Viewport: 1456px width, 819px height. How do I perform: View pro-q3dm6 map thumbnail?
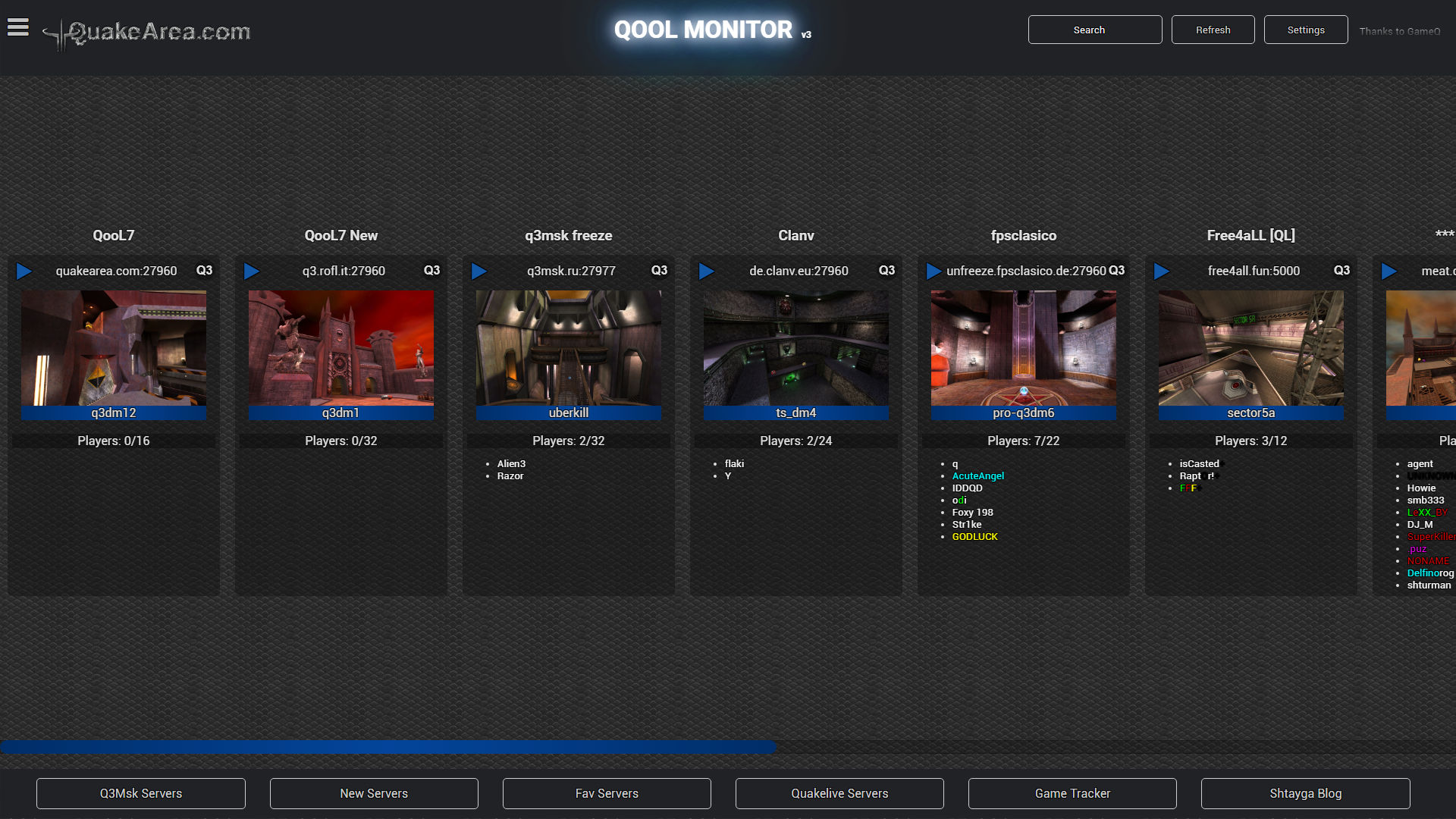coord(1024,348)
